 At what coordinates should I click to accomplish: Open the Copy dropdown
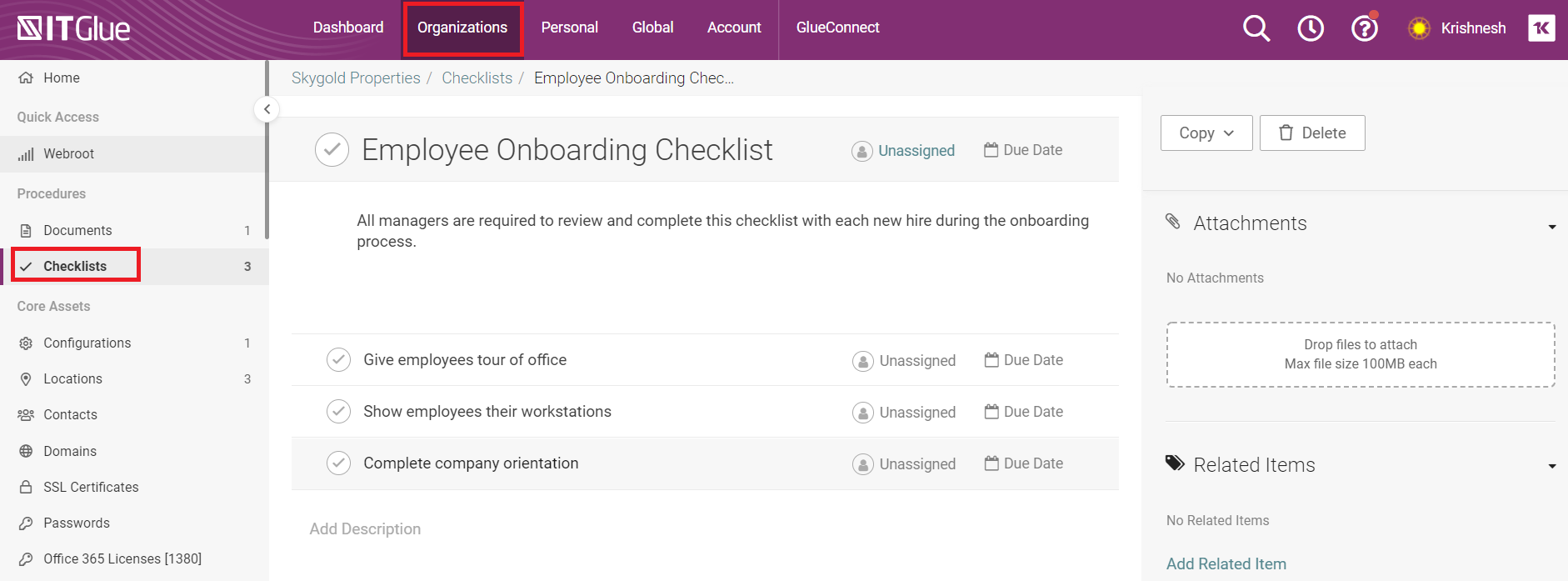(x=1206, y=133)
